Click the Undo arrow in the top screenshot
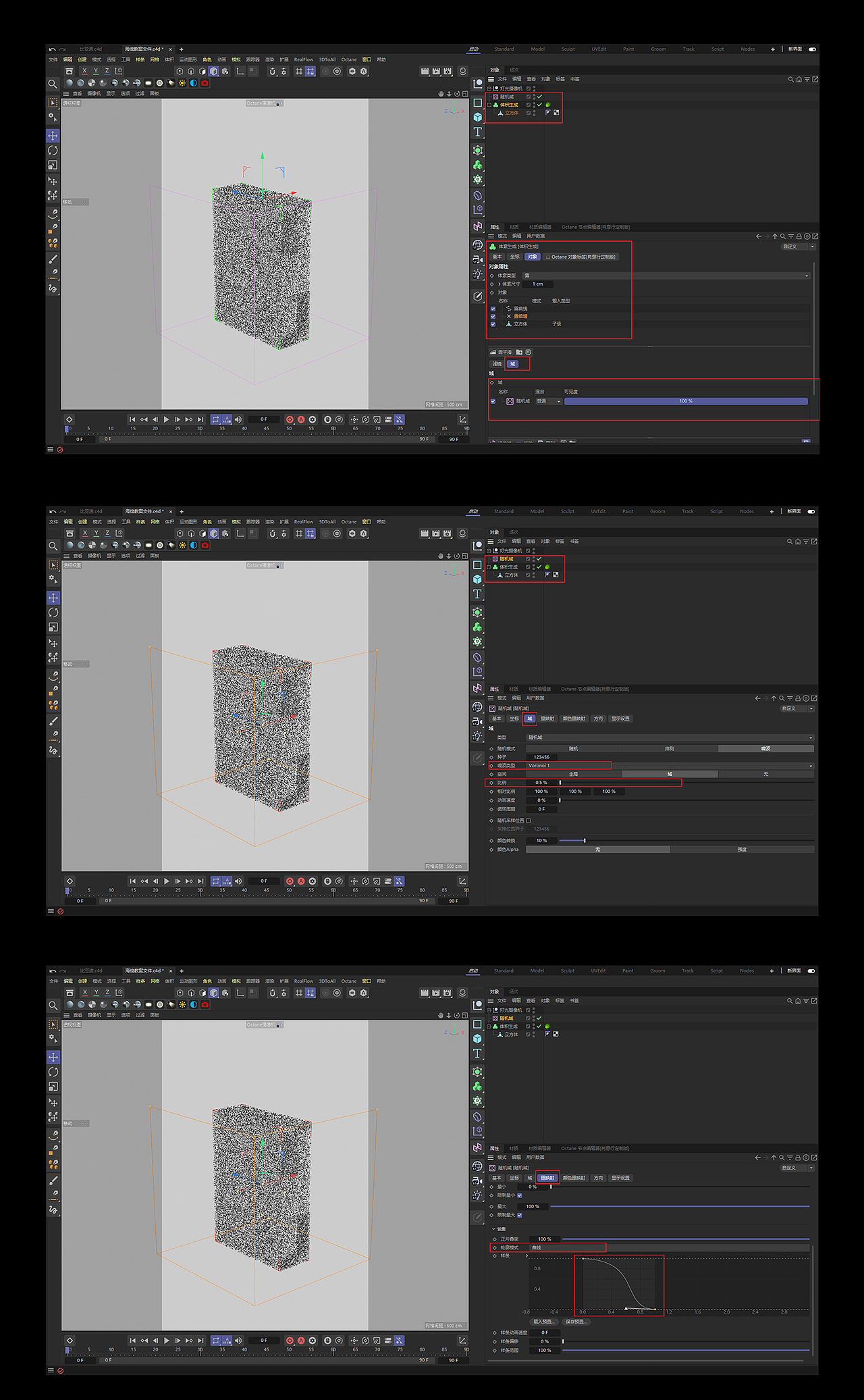This screenshot has width=864, height=1400. 53,49
